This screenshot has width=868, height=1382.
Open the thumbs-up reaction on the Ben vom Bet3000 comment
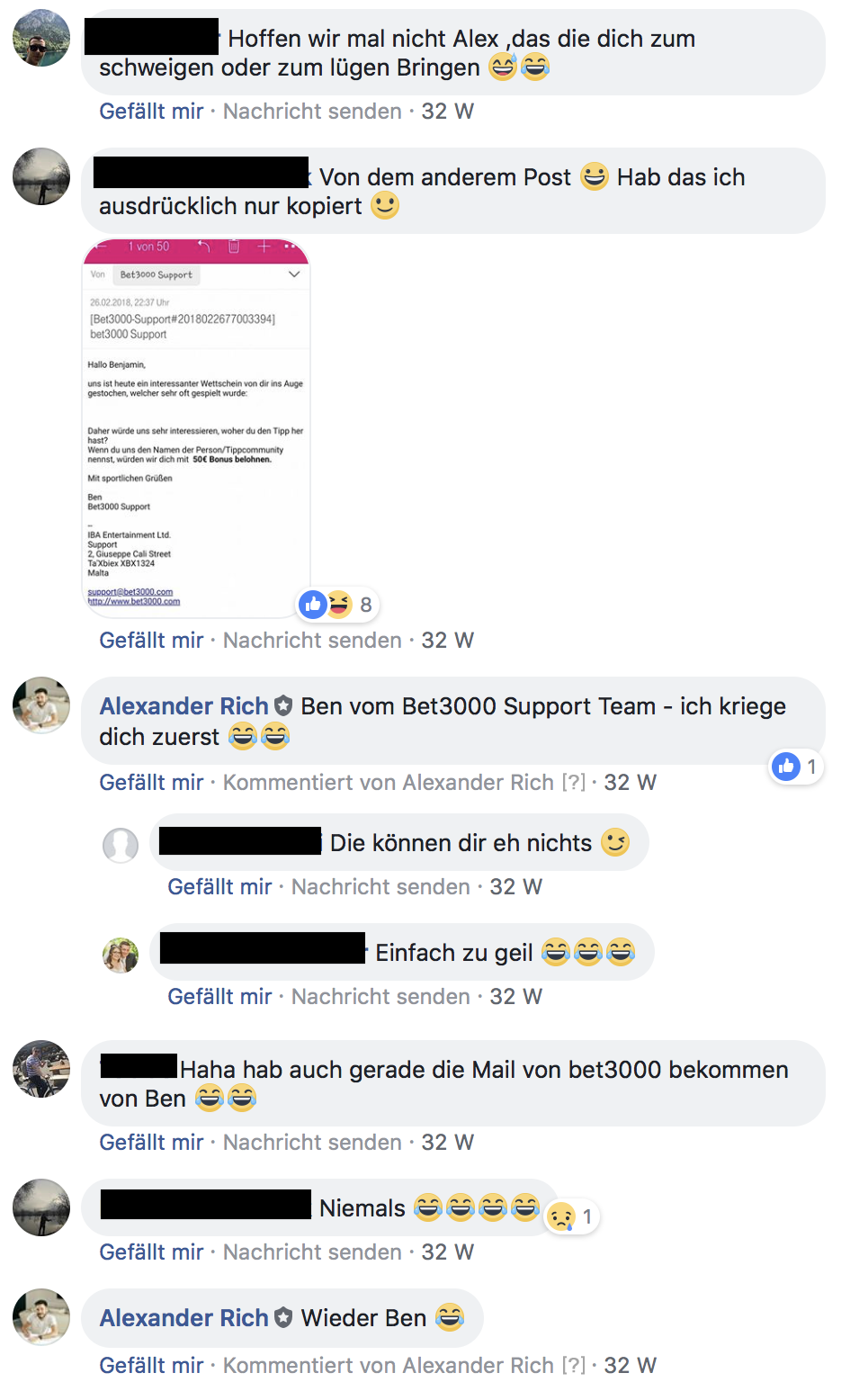(786, 767)
